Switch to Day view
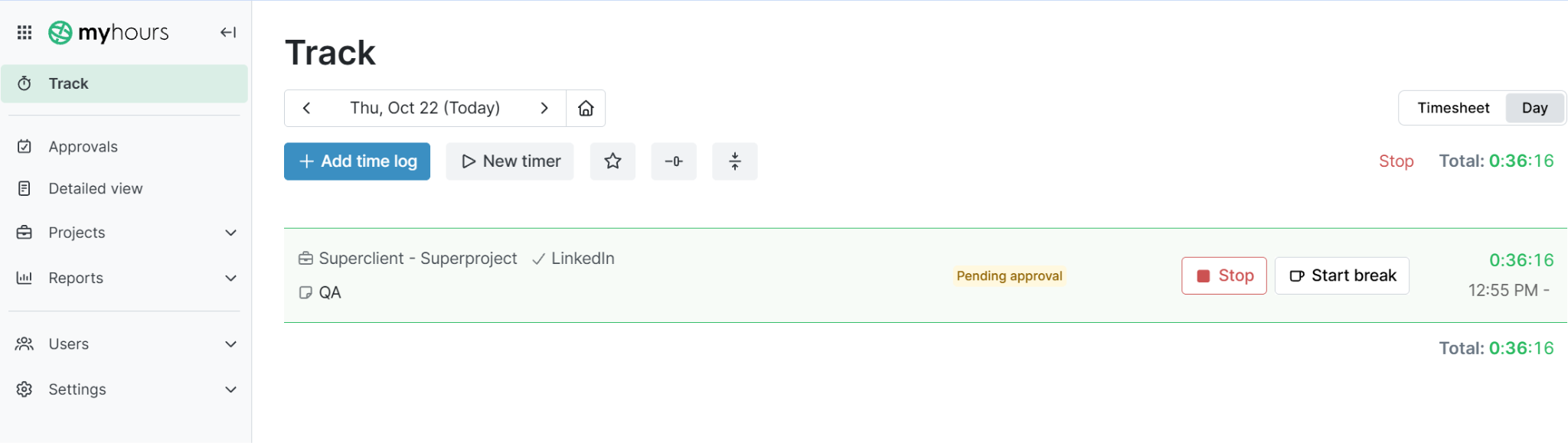 1535,108
